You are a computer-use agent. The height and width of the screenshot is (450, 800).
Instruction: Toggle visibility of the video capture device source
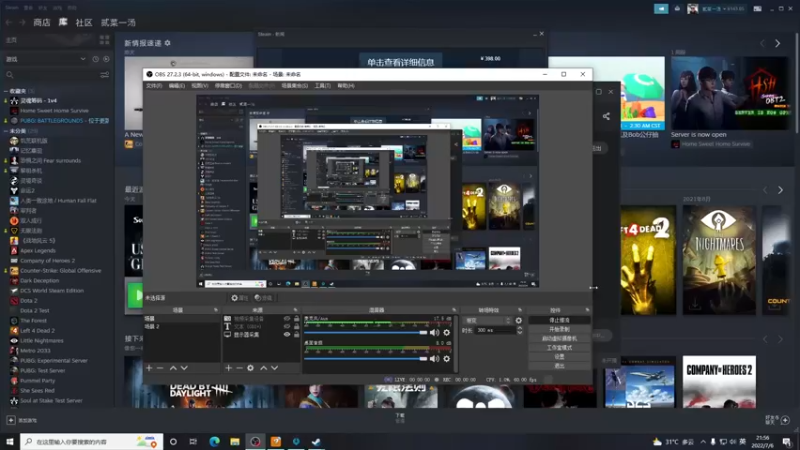coord(287,318)
